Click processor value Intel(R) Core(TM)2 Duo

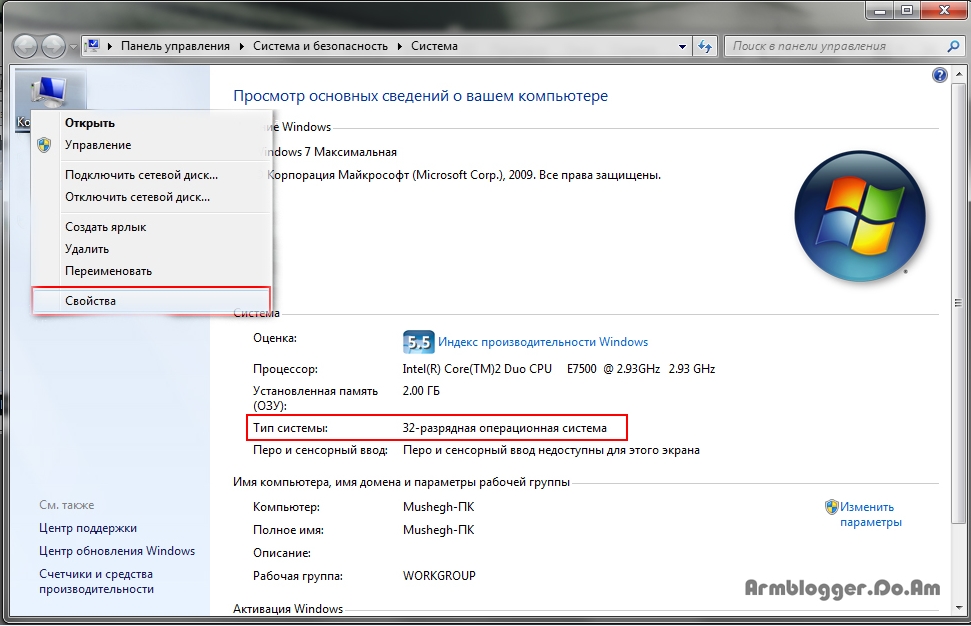click(559, 369)
